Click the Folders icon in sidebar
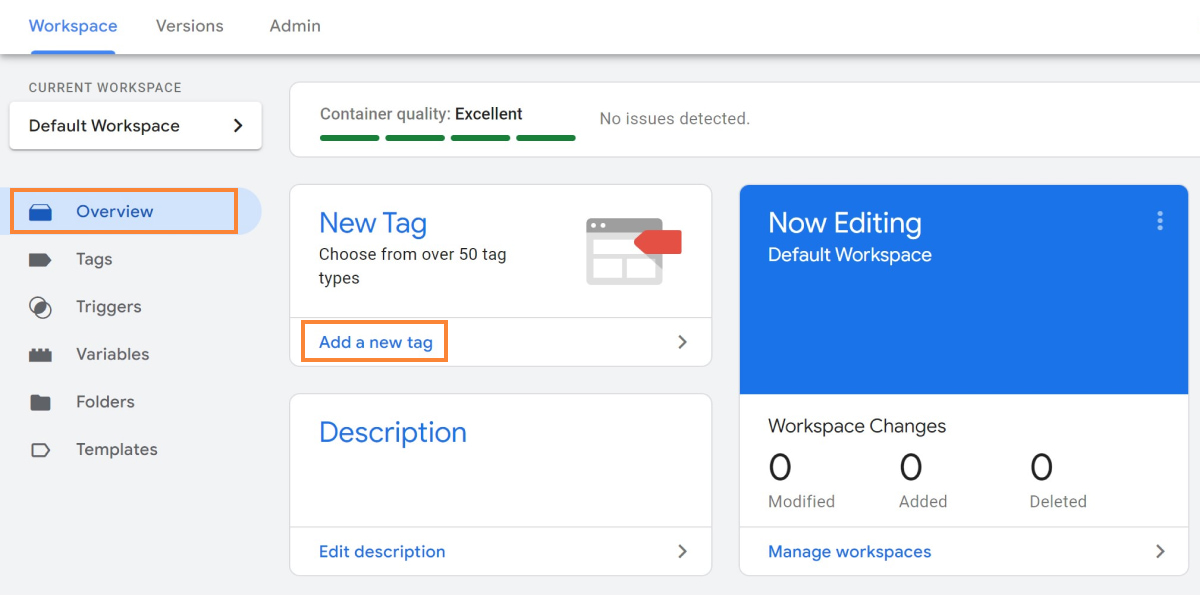The width and height of the screenshot is (1200, 596). pyautogui.click(x=40, y=403)
